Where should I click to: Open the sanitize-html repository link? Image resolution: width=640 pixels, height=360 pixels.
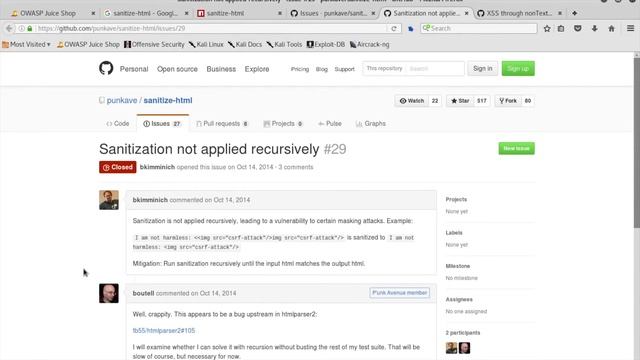tap(168, 100)
